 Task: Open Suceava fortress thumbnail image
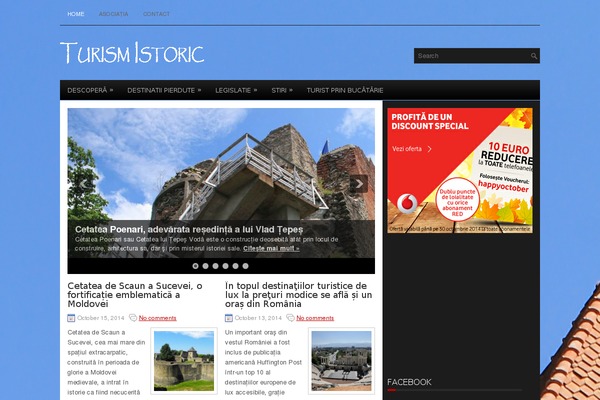184,361
